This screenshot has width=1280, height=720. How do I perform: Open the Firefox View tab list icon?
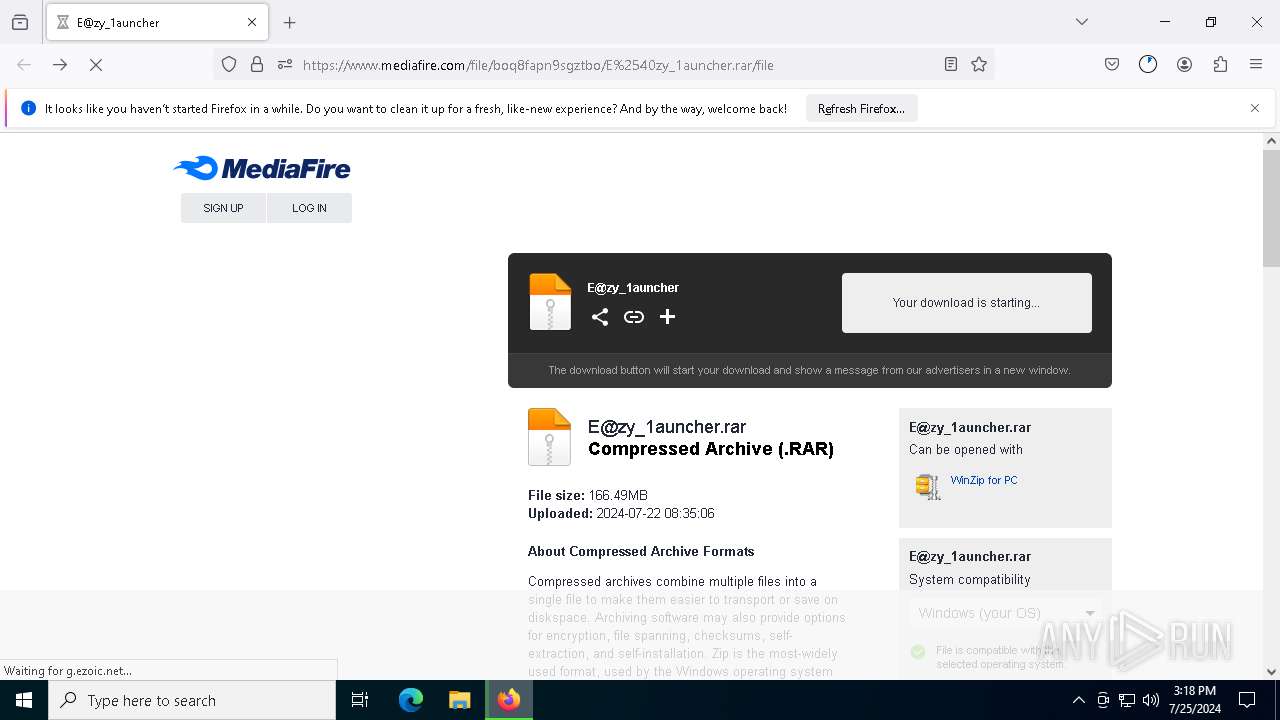click(x=20, y=22)
